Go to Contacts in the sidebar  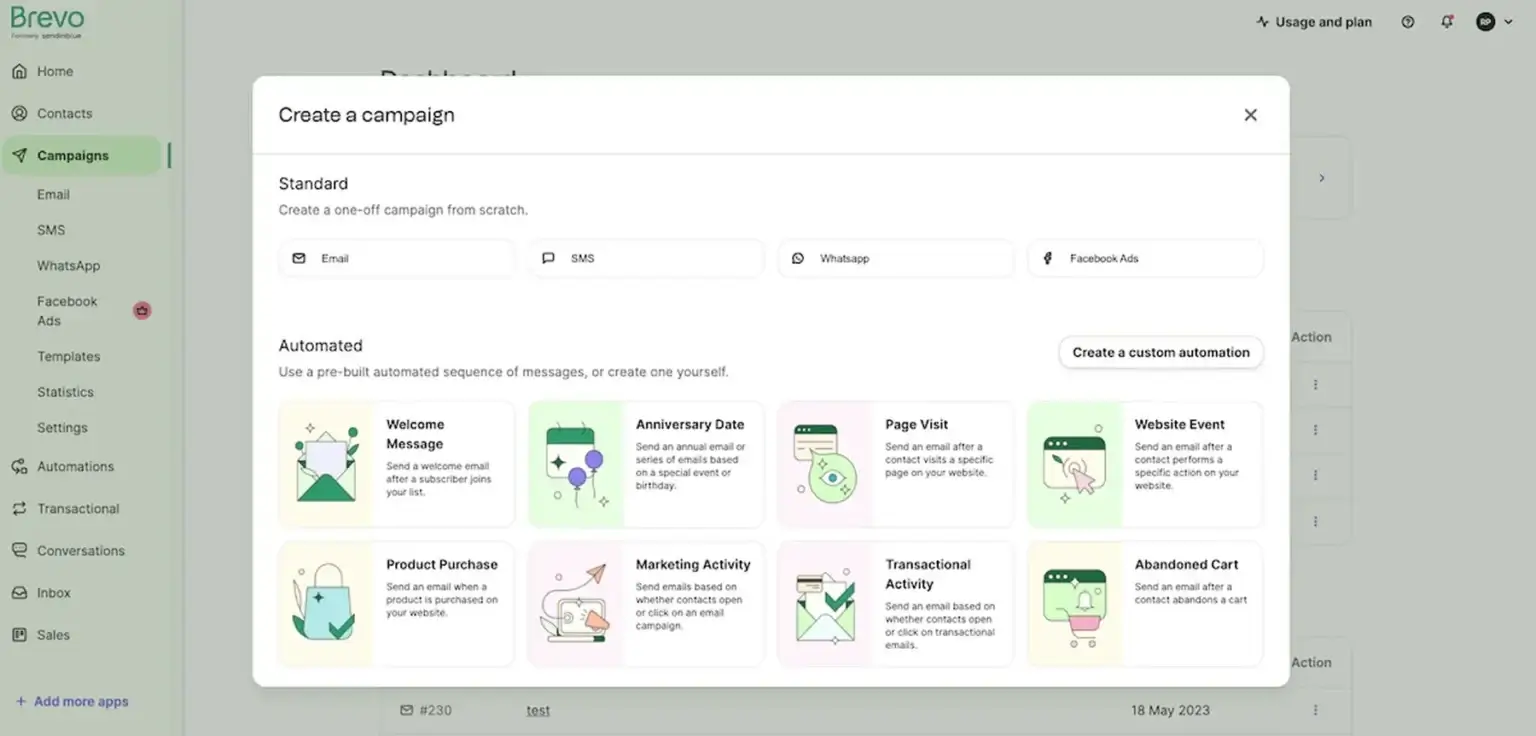[x=64, y=114]
